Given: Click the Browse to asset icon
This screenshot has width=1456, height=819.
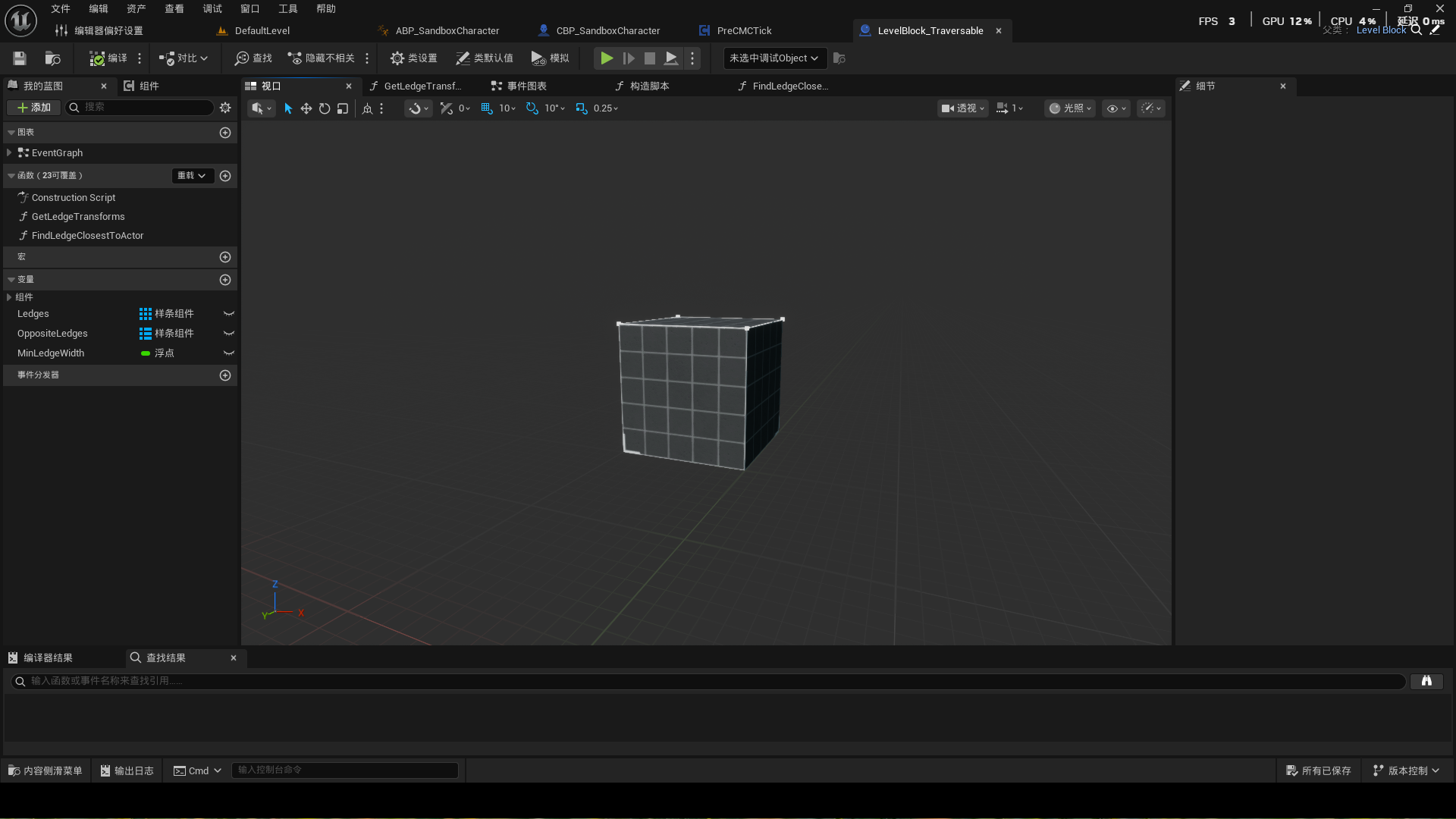Looking at the screenshot, I should (x=52, y=58).
